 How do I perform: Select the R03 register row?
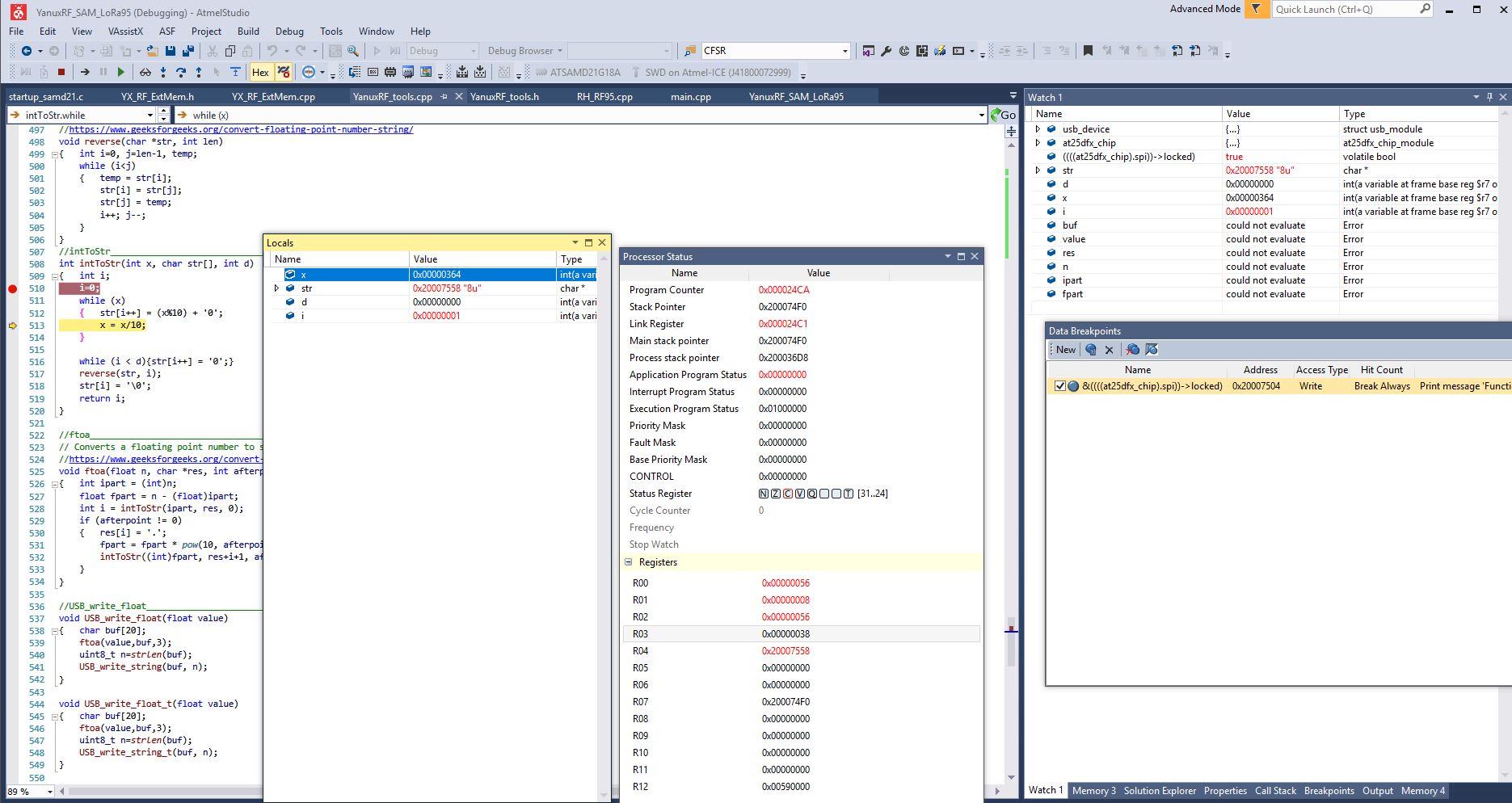point(802,634)
